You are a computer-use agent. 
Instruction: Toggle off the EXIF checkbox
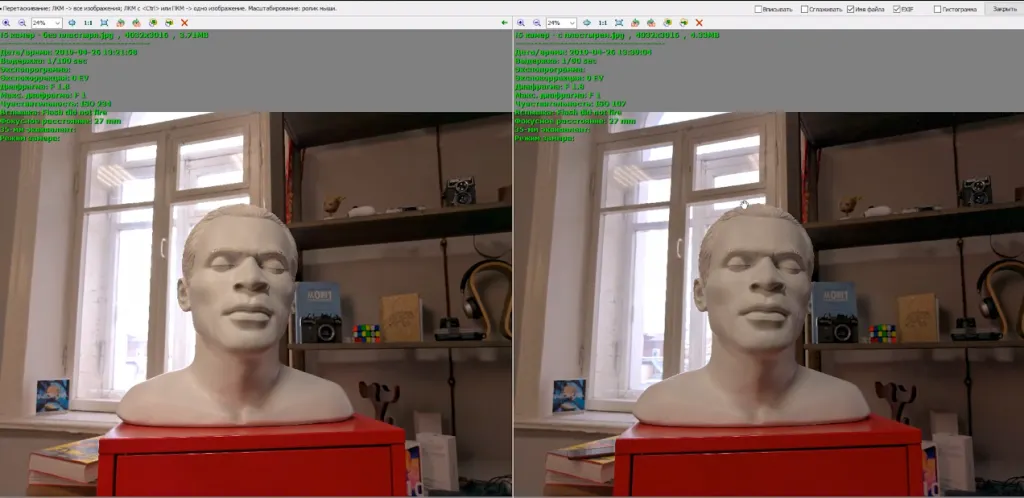(896, 9)
